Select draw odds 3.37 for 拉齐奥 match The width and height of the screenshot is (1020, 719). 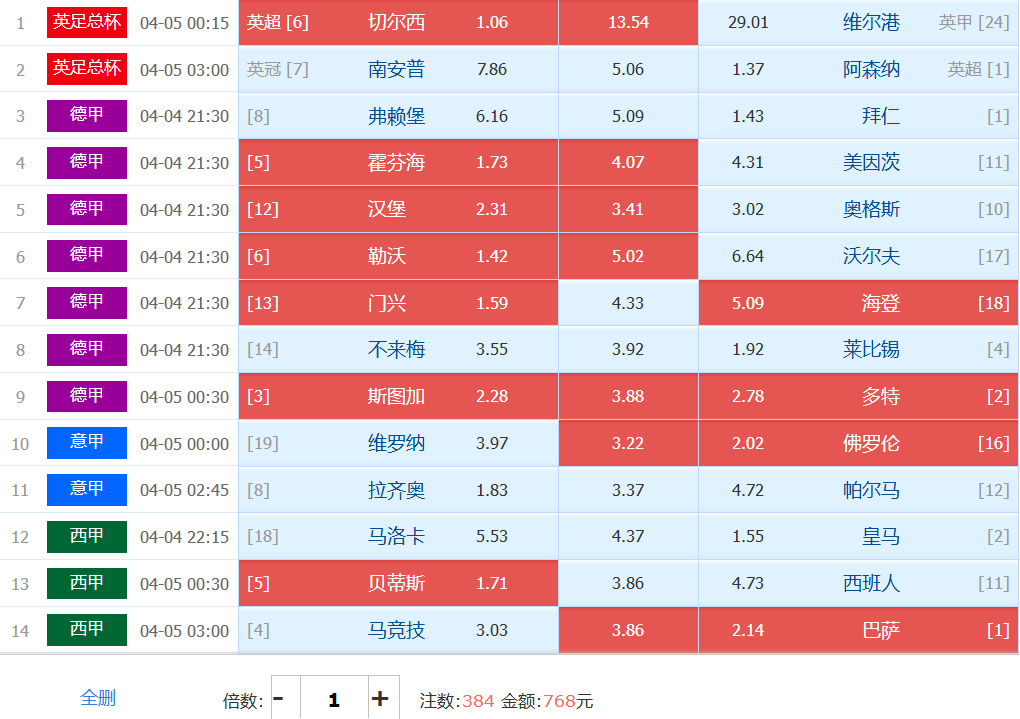pos(628,490)
